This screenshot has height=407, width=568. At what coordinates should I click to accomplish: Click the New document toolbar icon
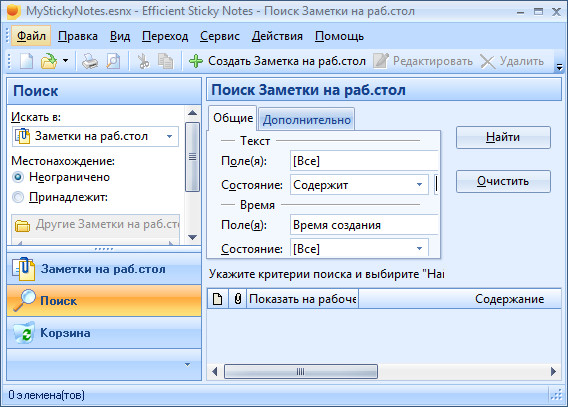point(26,61)
